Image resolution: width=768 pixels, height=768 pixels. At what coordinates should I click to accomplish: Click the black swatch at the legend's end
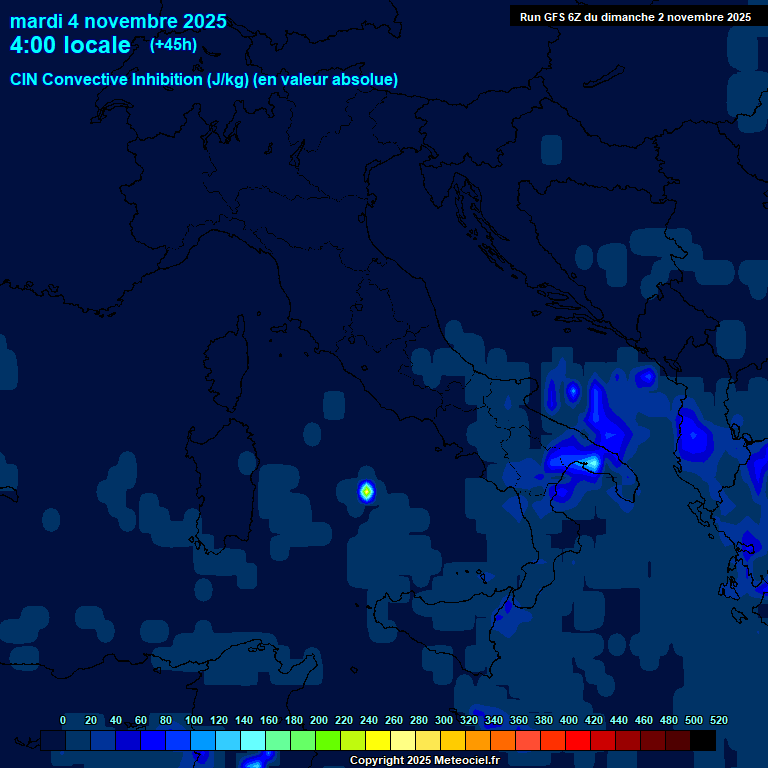pos(703,740)
